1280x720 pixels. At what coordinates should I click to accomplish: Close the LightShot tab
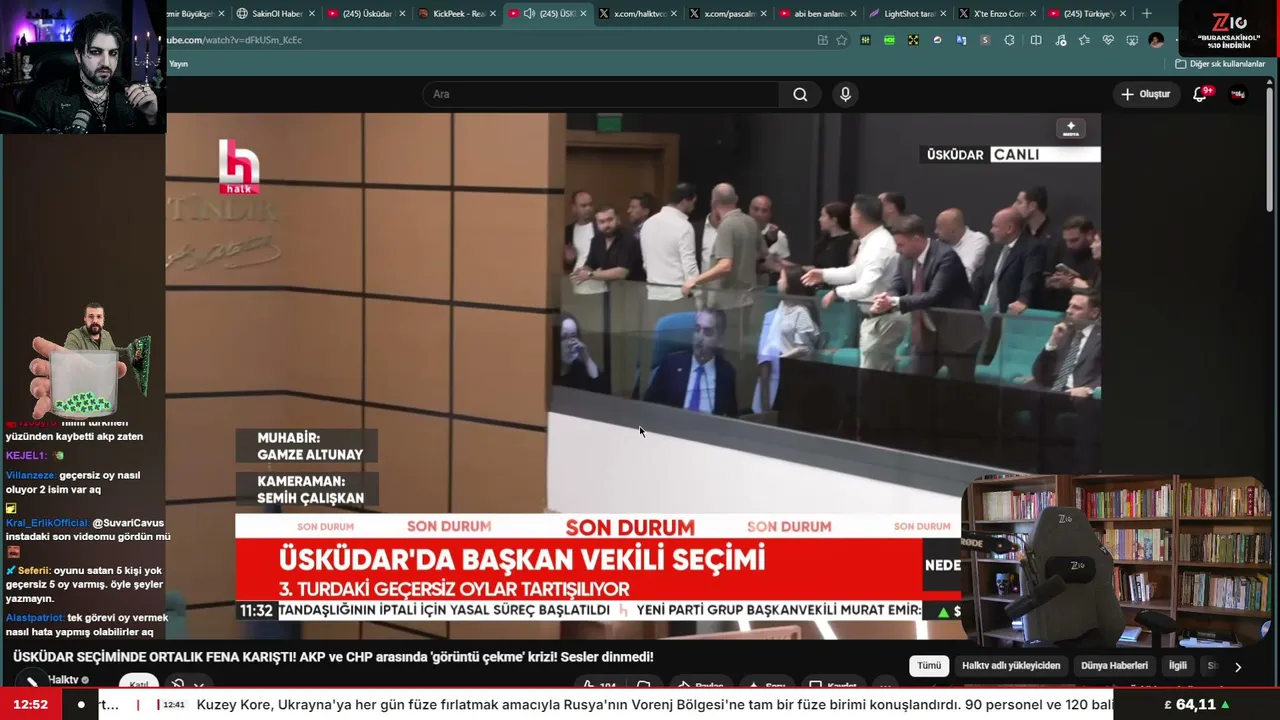944,13
